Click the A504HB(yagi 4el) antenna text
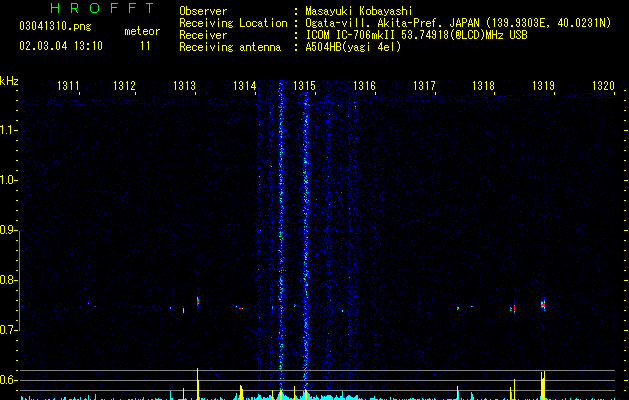The image size is (629, 400). tap(353, 47)
